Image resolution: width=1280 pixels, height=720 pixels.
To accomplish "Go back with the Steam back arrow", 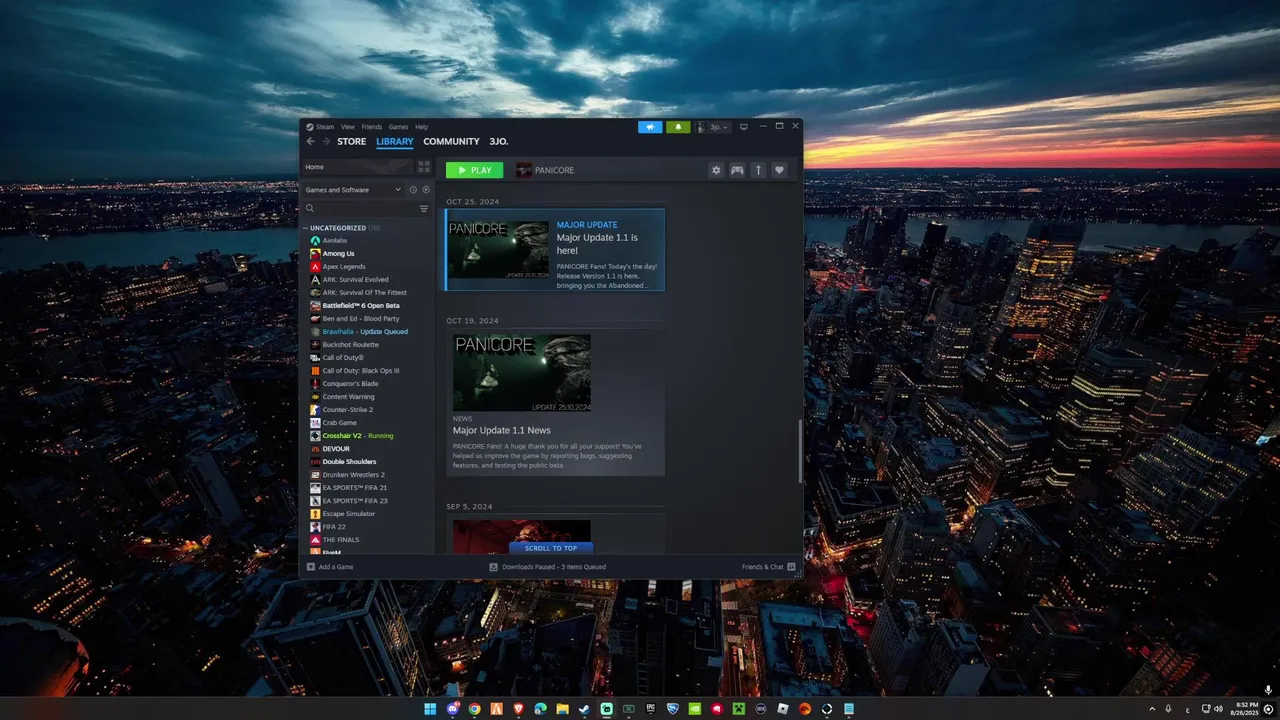I will pyautogui.click(x=310, y=142).
